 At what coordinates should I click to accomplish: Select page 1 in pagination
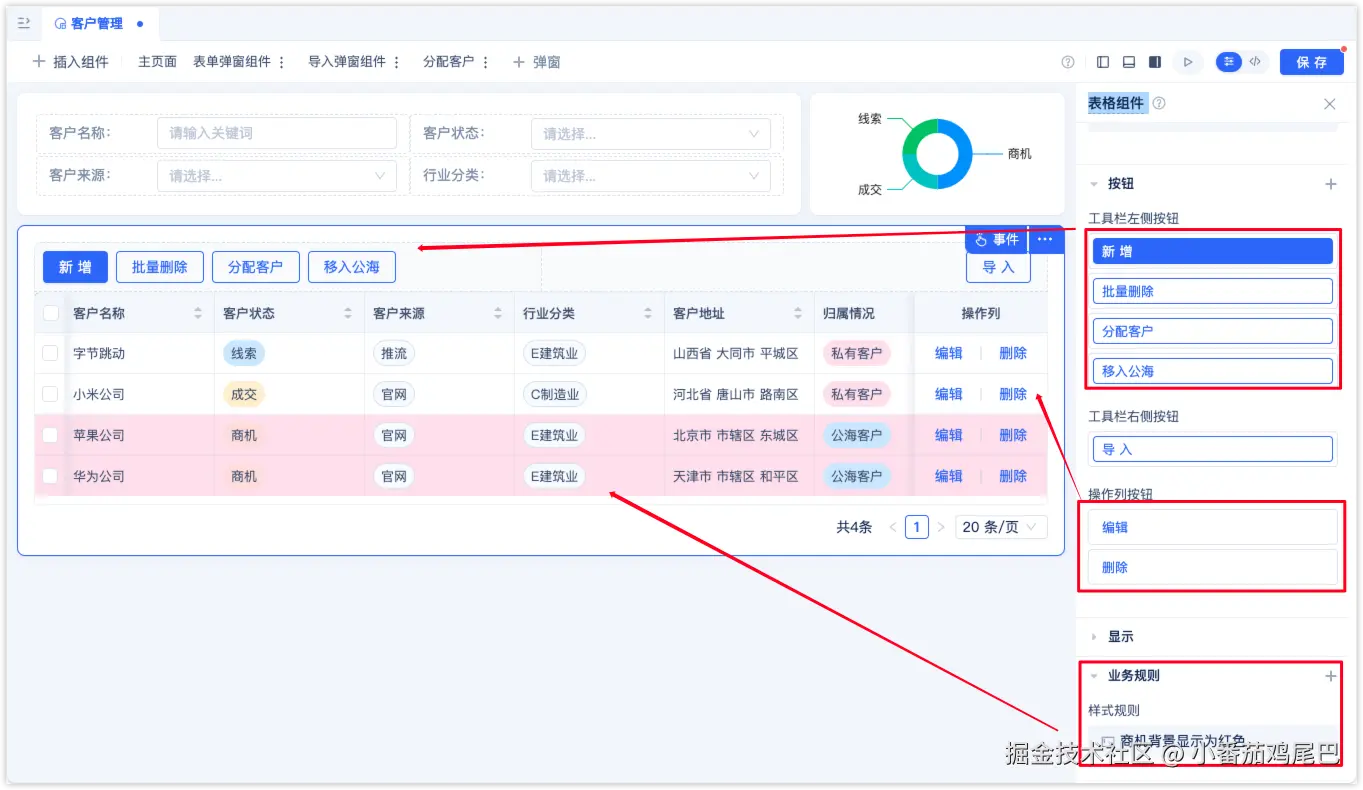click(x=917, y=527)
